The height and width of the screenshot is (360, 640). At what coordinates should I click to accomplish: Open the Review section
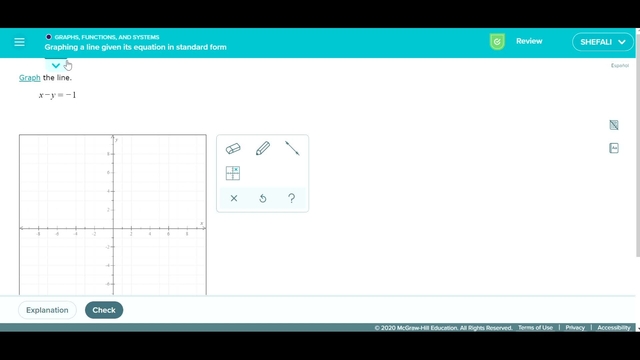pyautogui.click(x=529, y=41)
